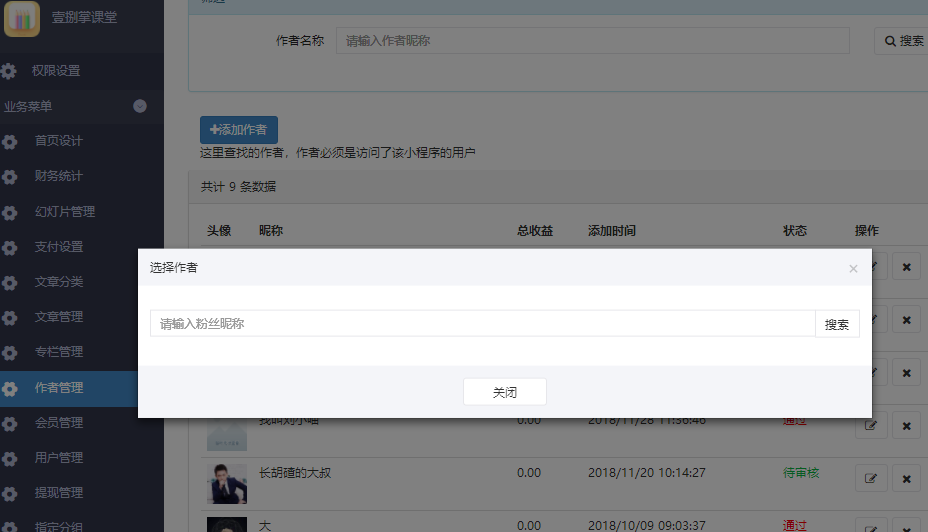Click 待审核 status of 长胡碴的大叔
Image resolution: width=928 pixels, height=532 pixels.
pos(801,473)
